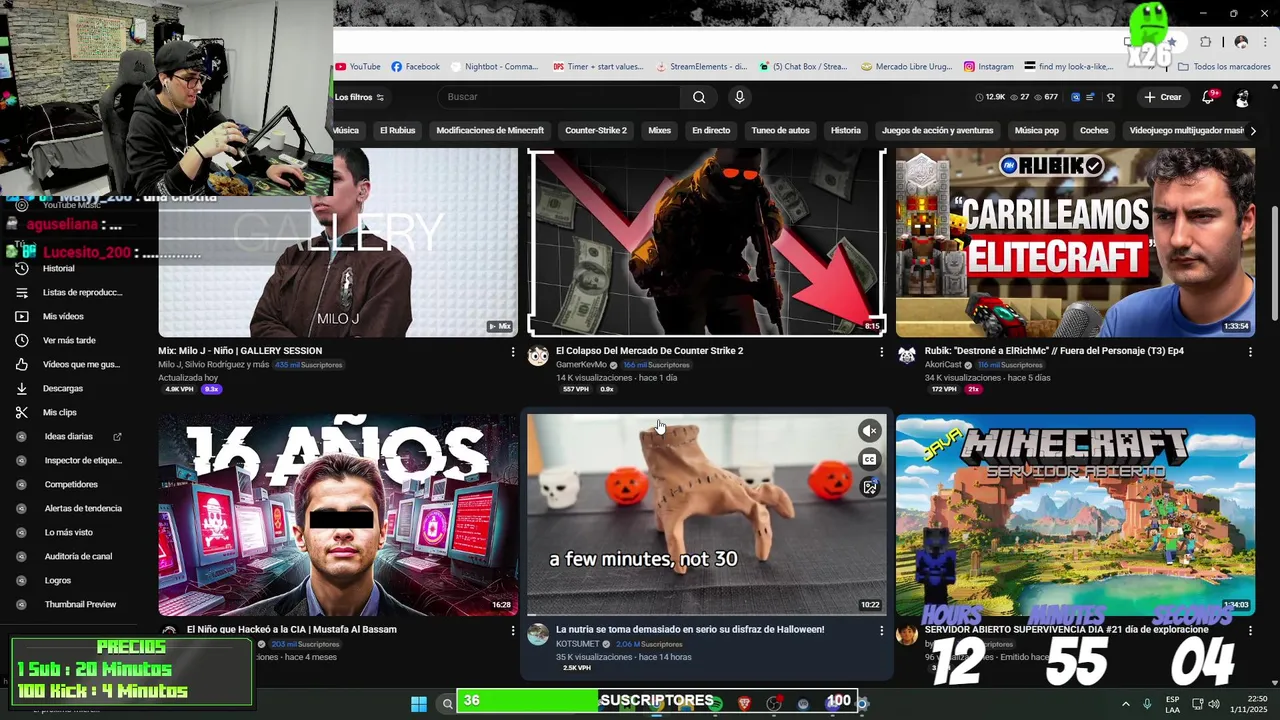Click the trophy icon in header
Viewport: 1280px width, 720px height.
(x=1110, y=97)
